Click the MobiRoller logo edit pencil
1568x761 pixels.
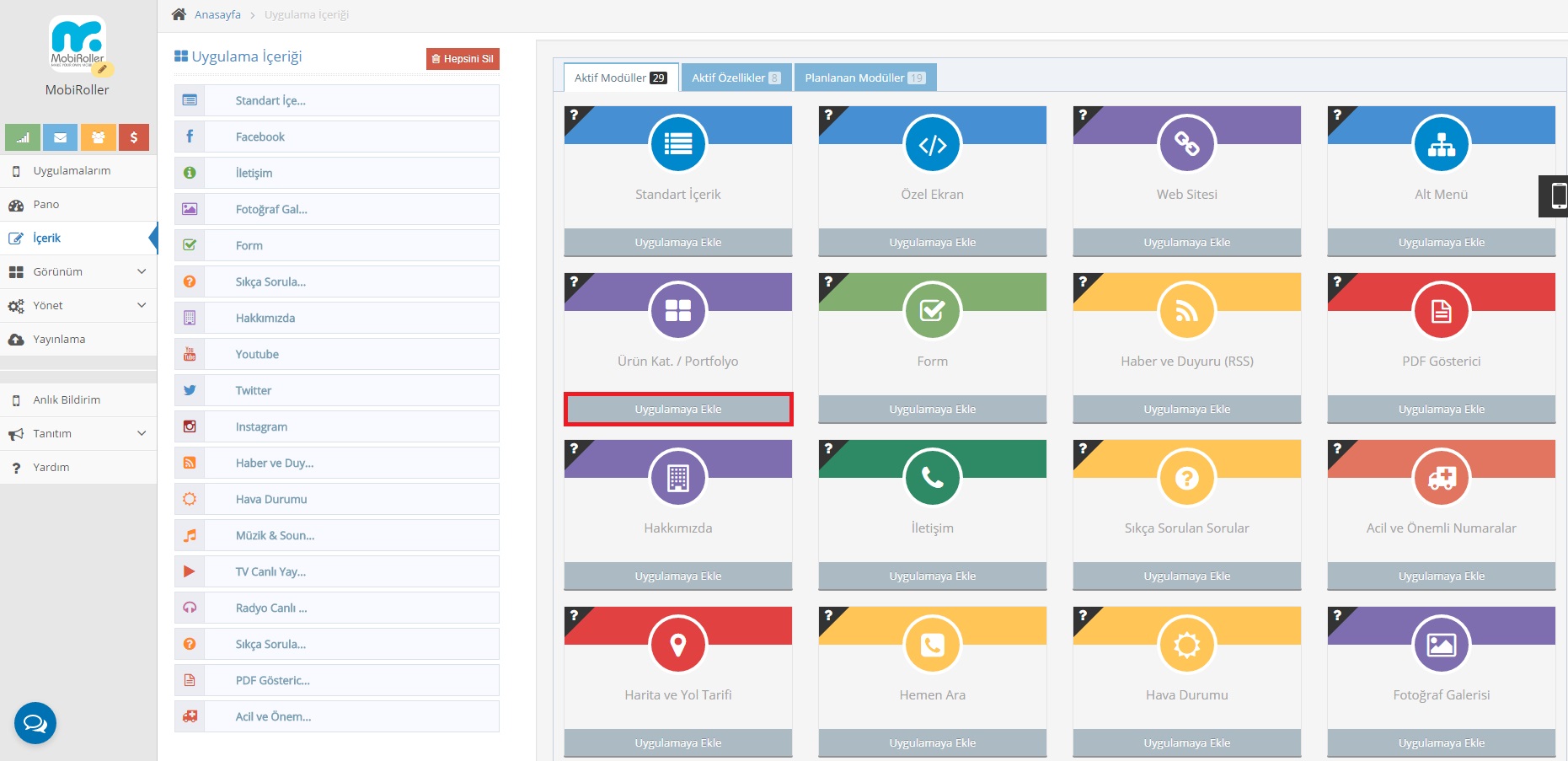(103, 69)
